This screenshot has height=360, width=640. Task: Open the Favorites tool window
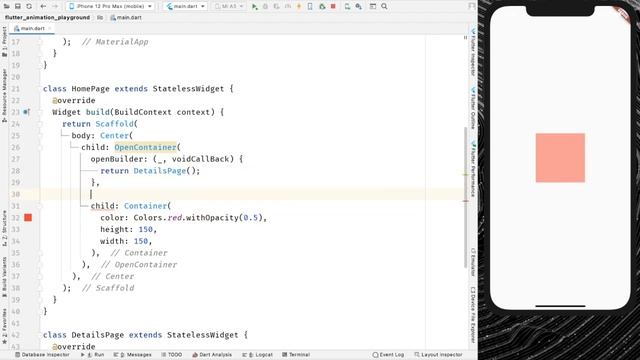(x=4, y=327)
